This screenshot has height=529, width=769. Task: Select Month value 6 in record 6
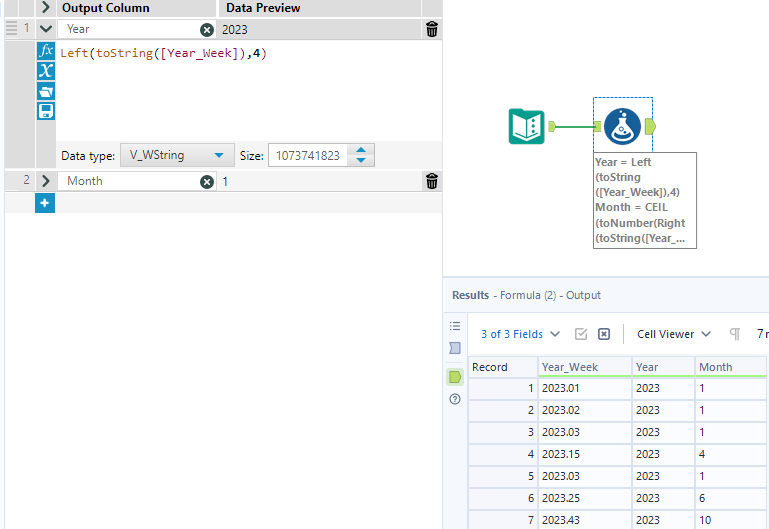click(731, 498)
